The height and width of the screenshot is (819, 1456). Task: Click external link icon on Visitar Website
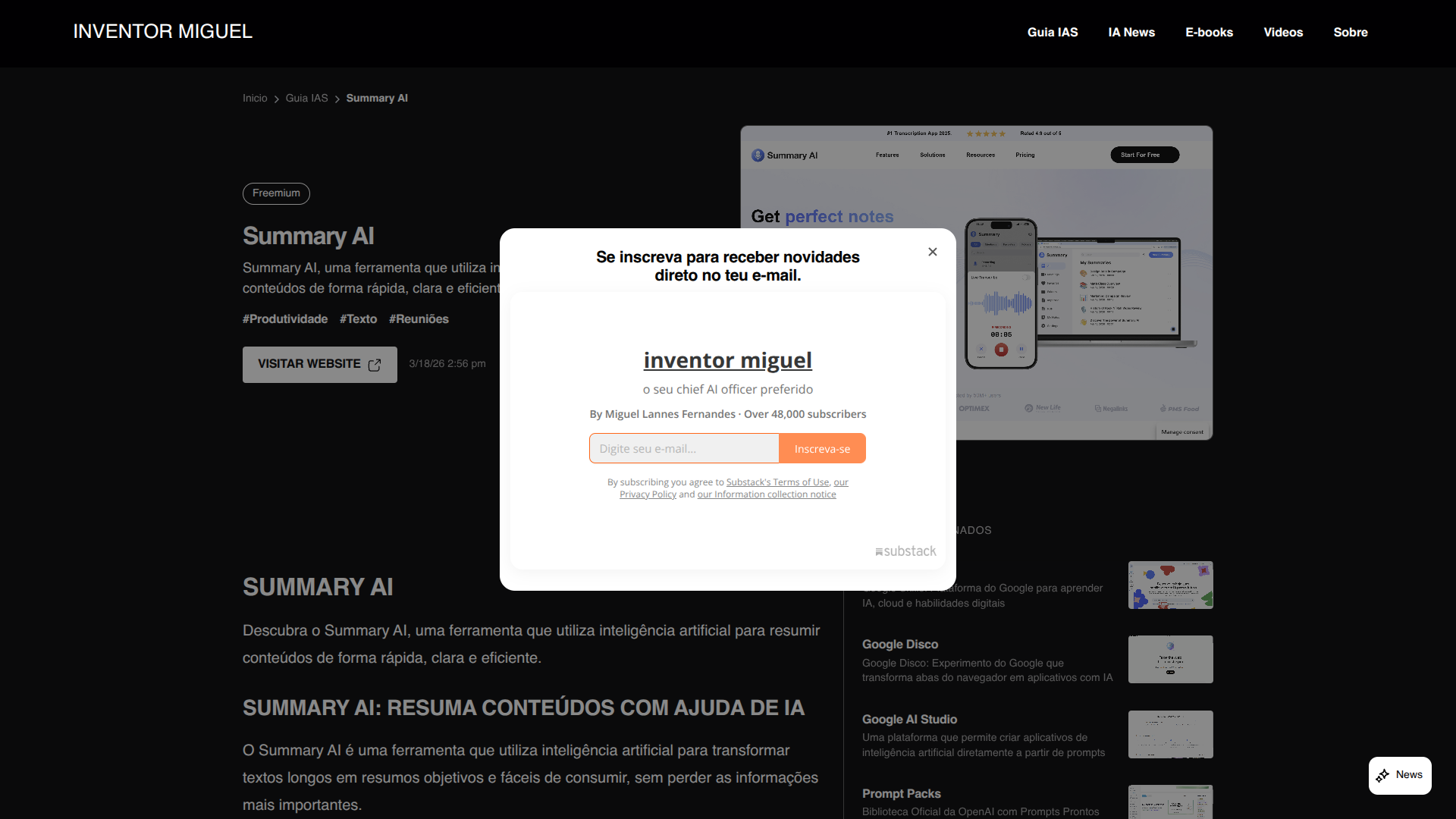click(x=375, y=365)
